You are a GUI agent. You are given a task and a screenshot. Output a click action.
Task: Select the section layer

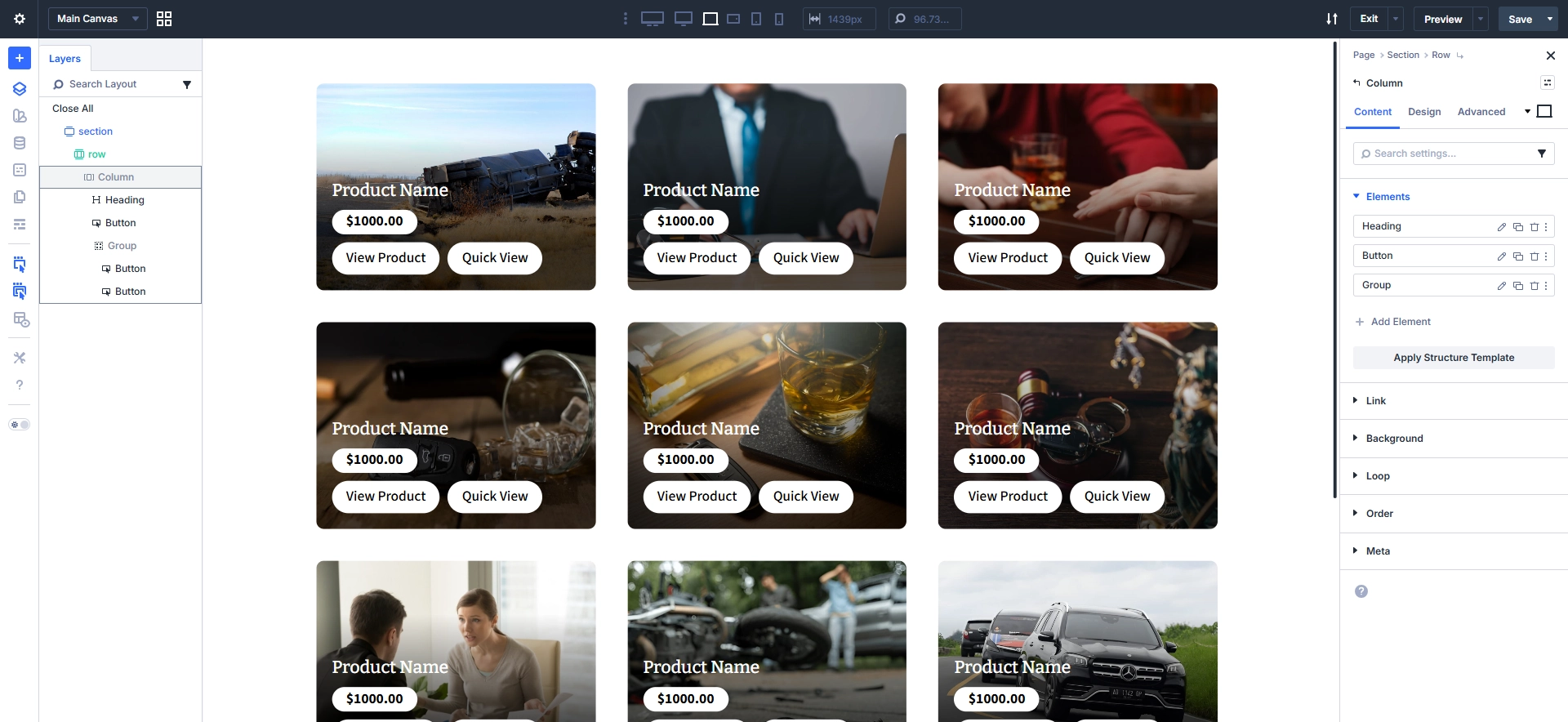[96, 131]
